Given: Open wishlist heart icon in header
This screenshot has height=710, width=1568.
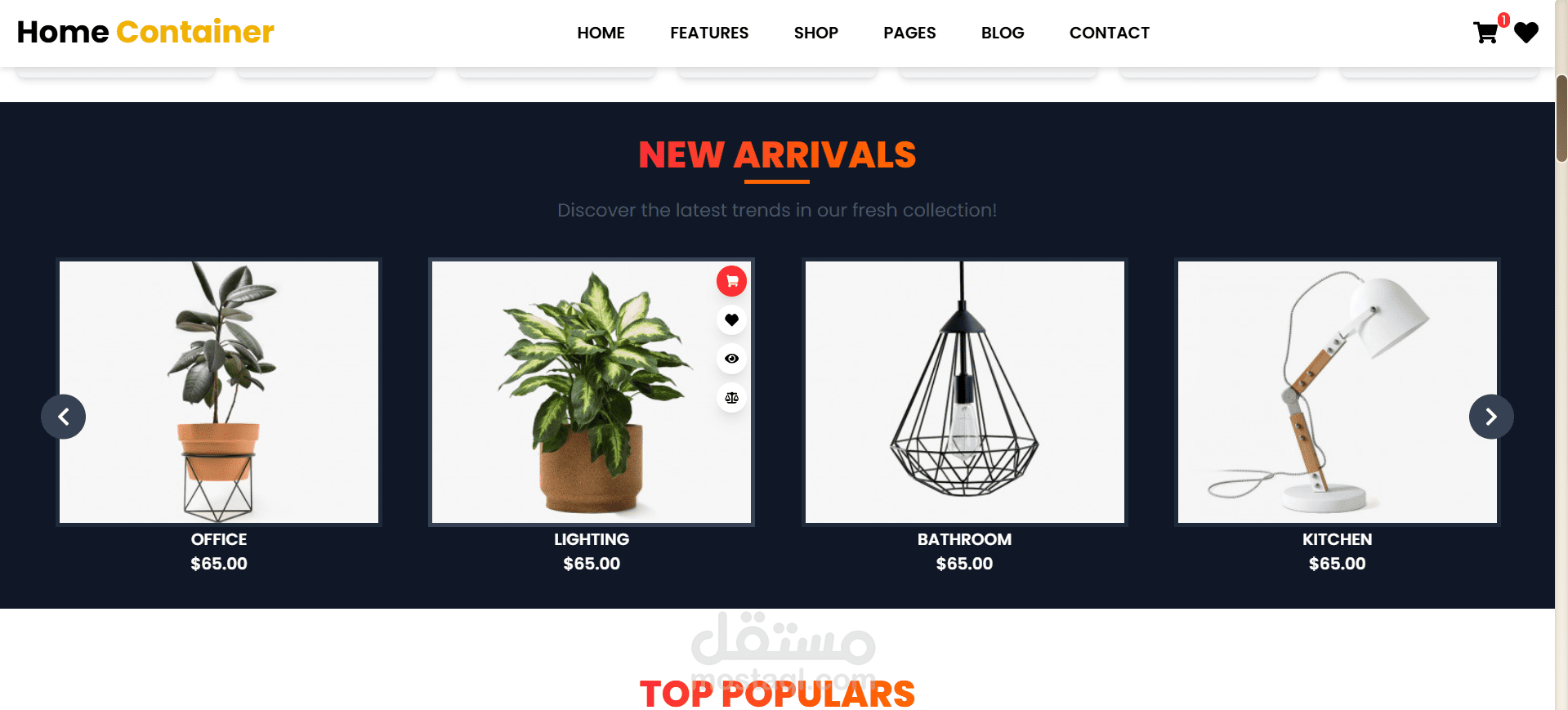Looking at the screenshot, I should coord(1526,33).
